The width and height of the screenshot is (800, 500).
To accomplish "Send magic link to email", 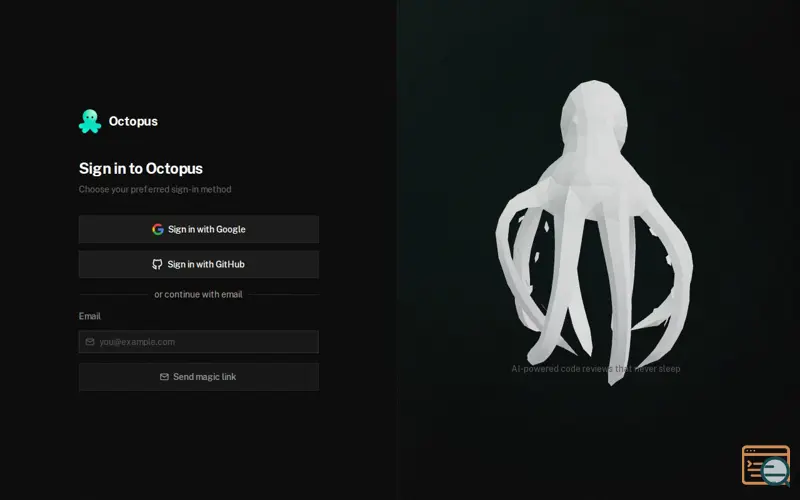I will (199, 377).
